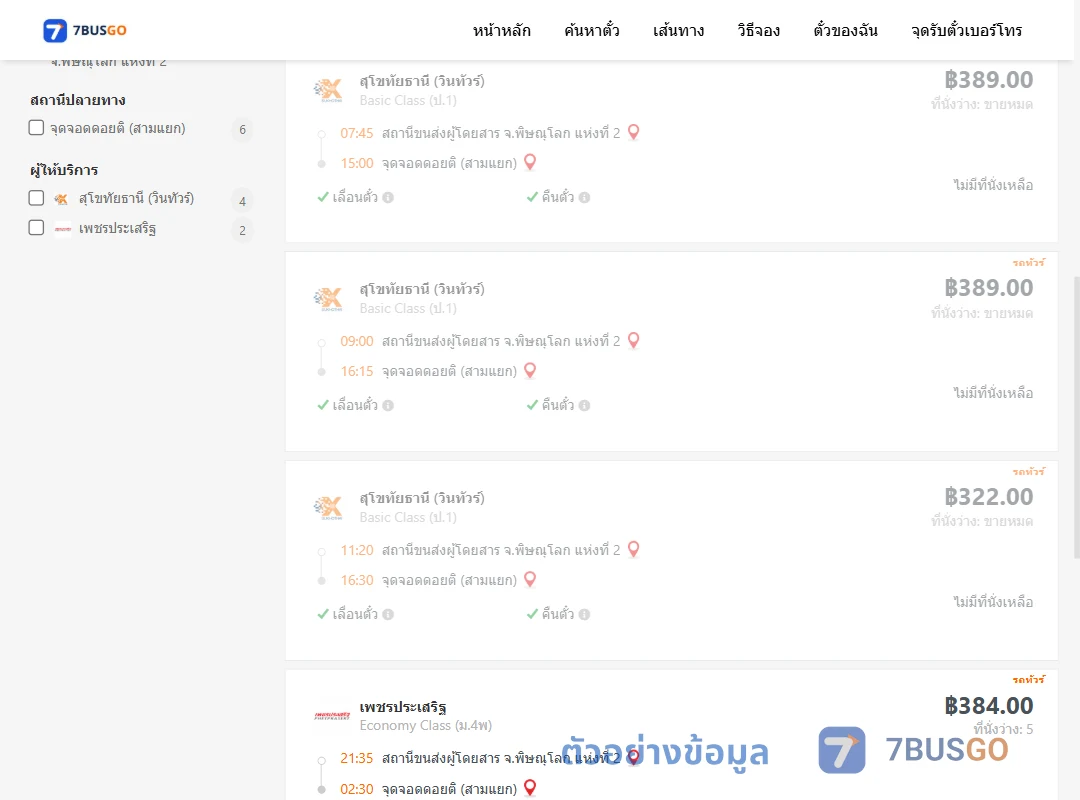Click the เพชรประเสริฐ operator name in trip card

(x=403, y=707)
